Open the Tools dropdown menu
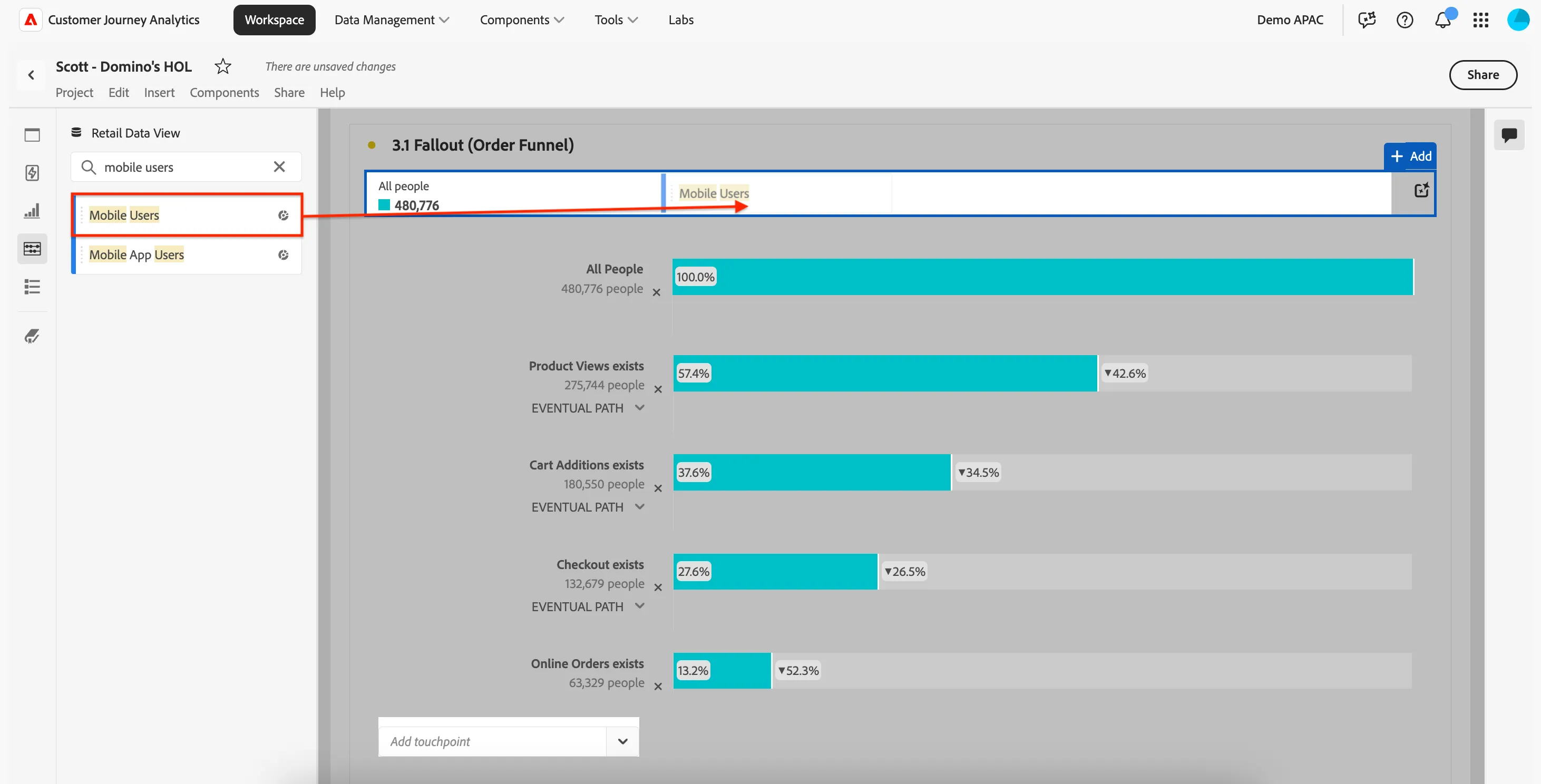 point(616,19)
